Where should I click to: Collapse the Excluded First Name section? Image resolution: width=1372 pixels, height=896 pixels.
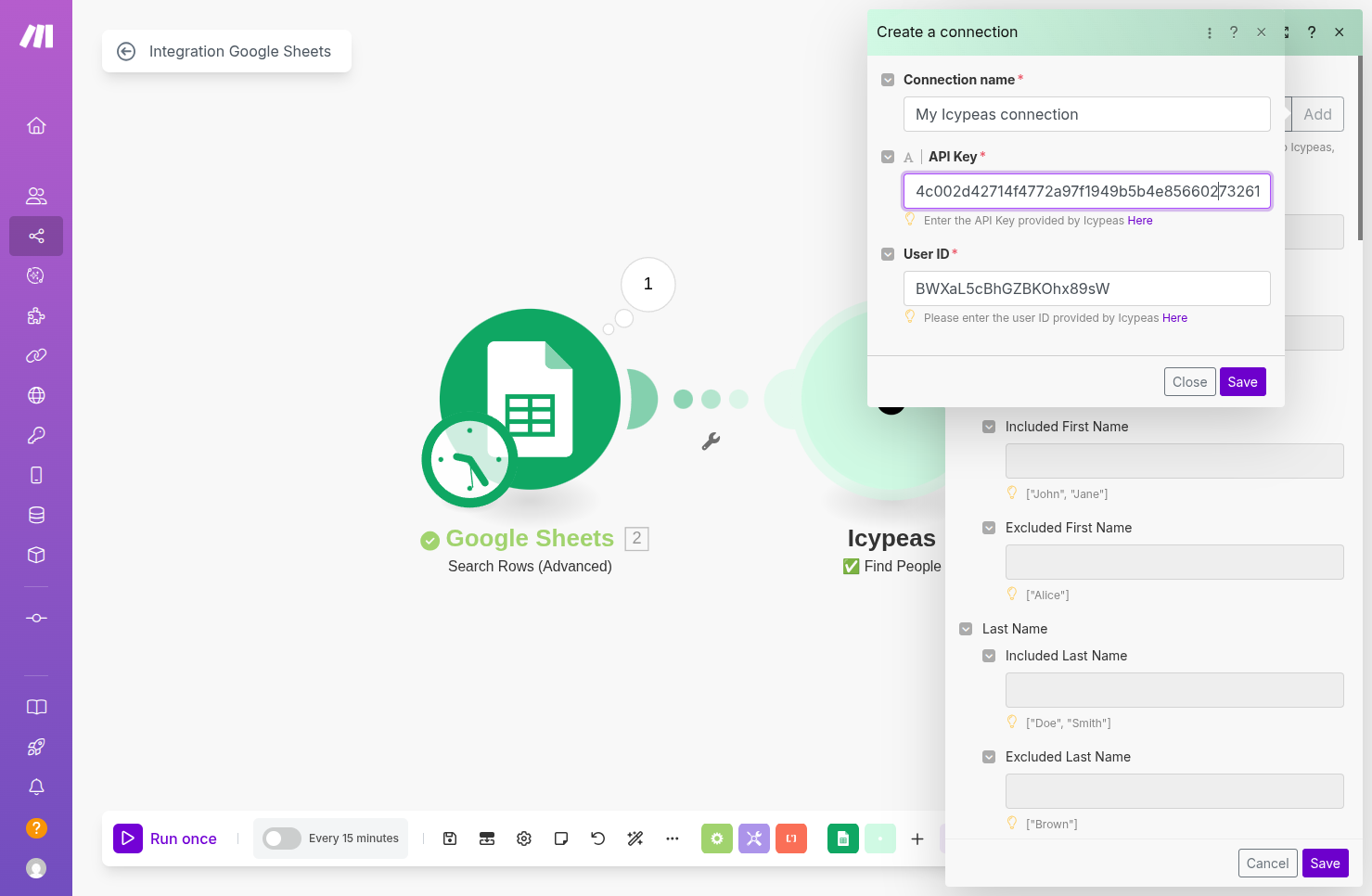click(989, 528)
